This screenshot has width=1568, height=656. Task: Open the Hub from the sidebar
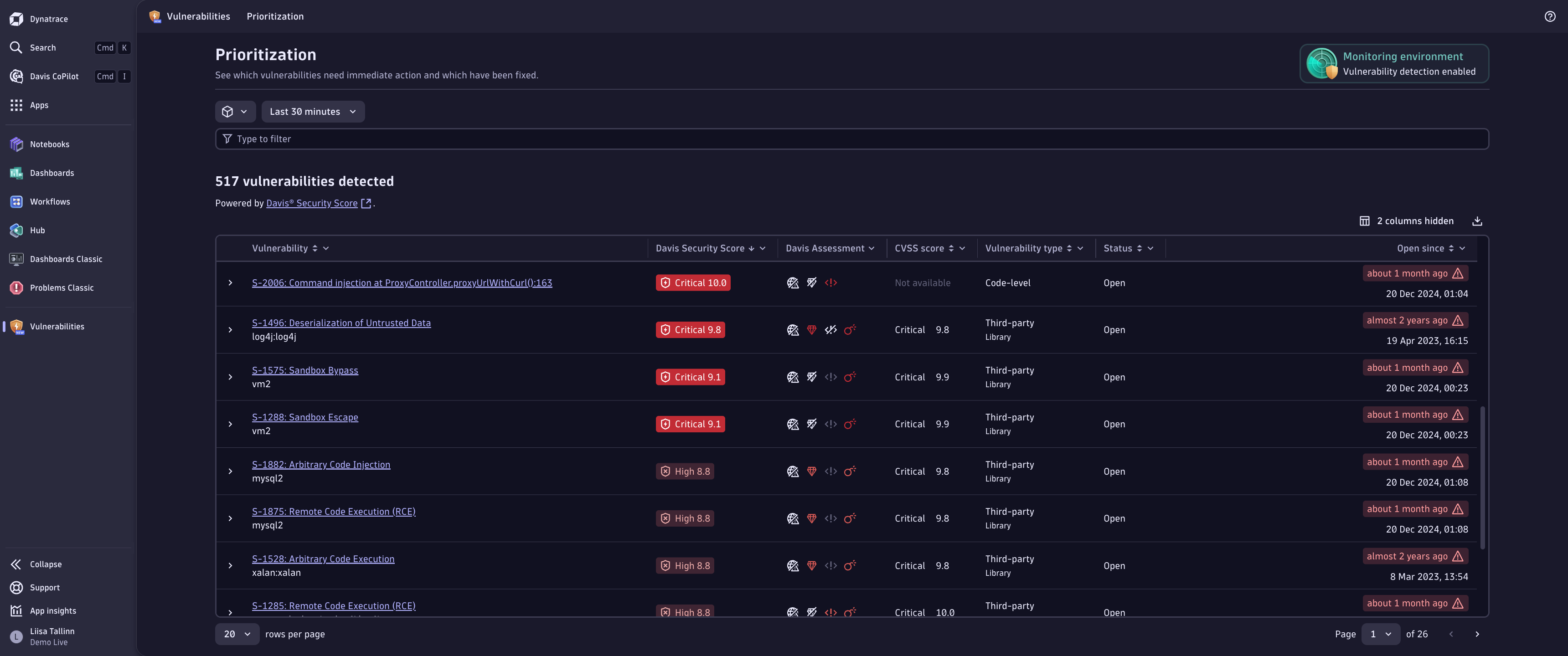[x=37, y=230]
